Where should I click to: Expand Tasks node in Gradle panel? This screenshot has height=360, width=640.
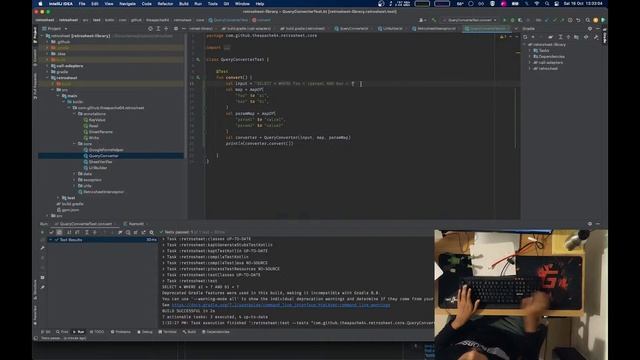(x=530, y=51)
